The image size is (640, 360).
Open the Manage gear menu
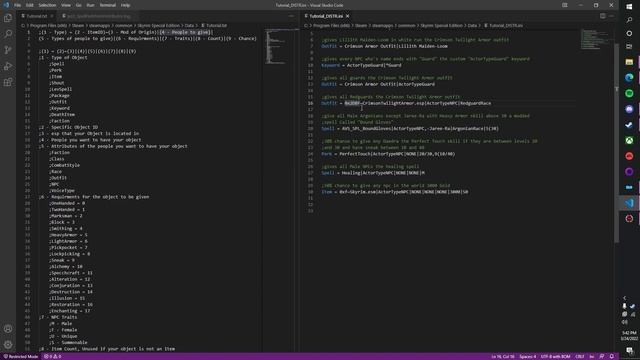(8, 345)
